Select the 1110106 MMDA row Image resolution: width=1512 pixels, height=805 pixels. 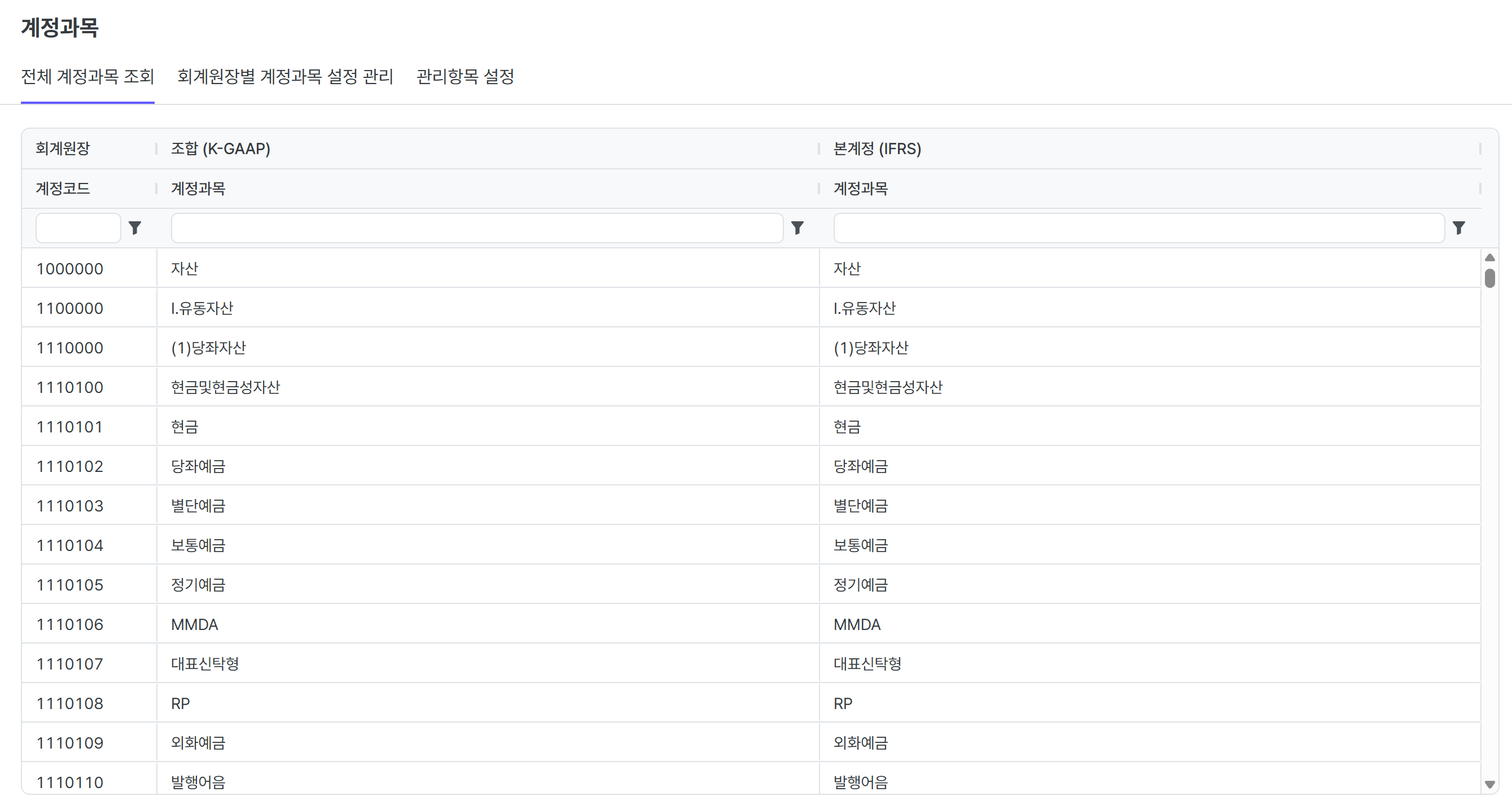70,625
